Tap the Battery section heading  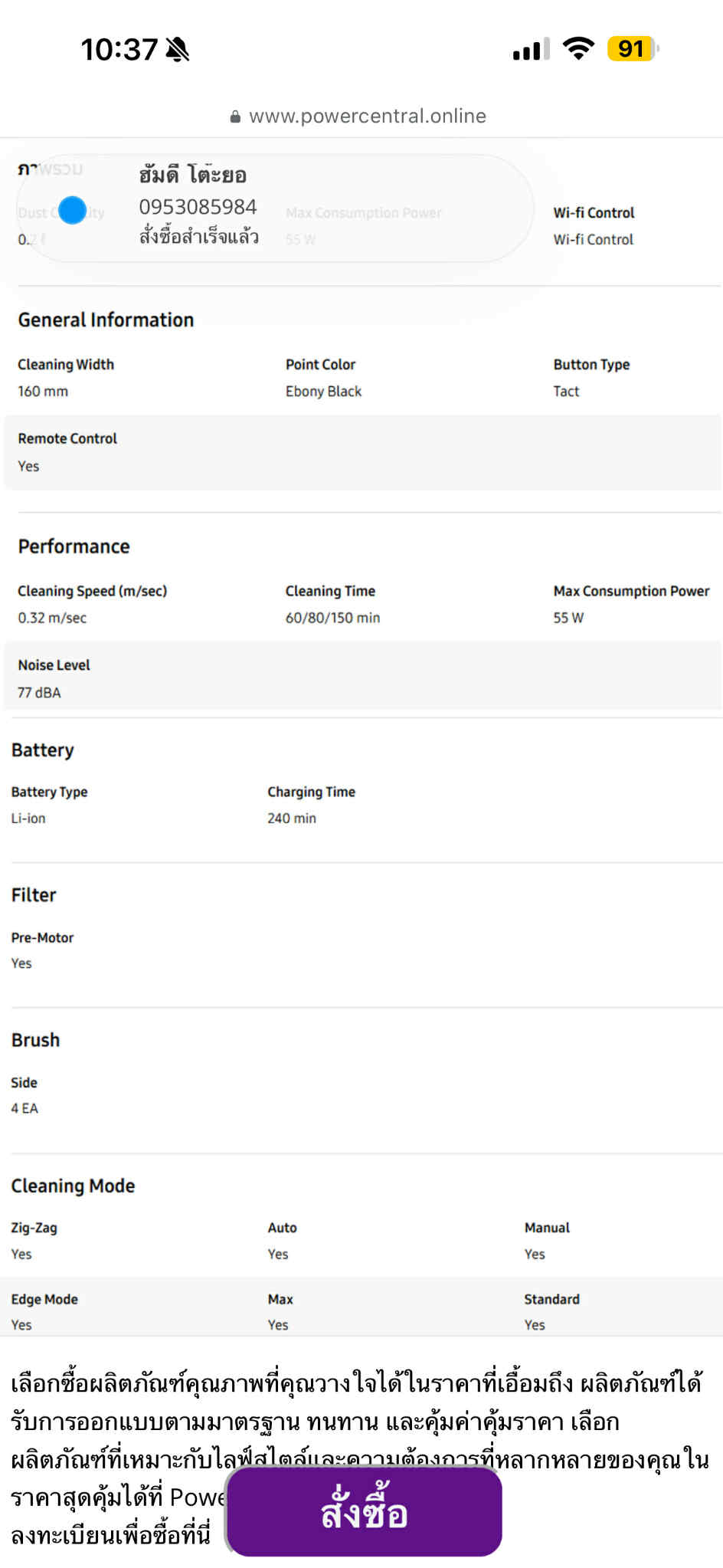pyautogui.click(x=43, y=750)
